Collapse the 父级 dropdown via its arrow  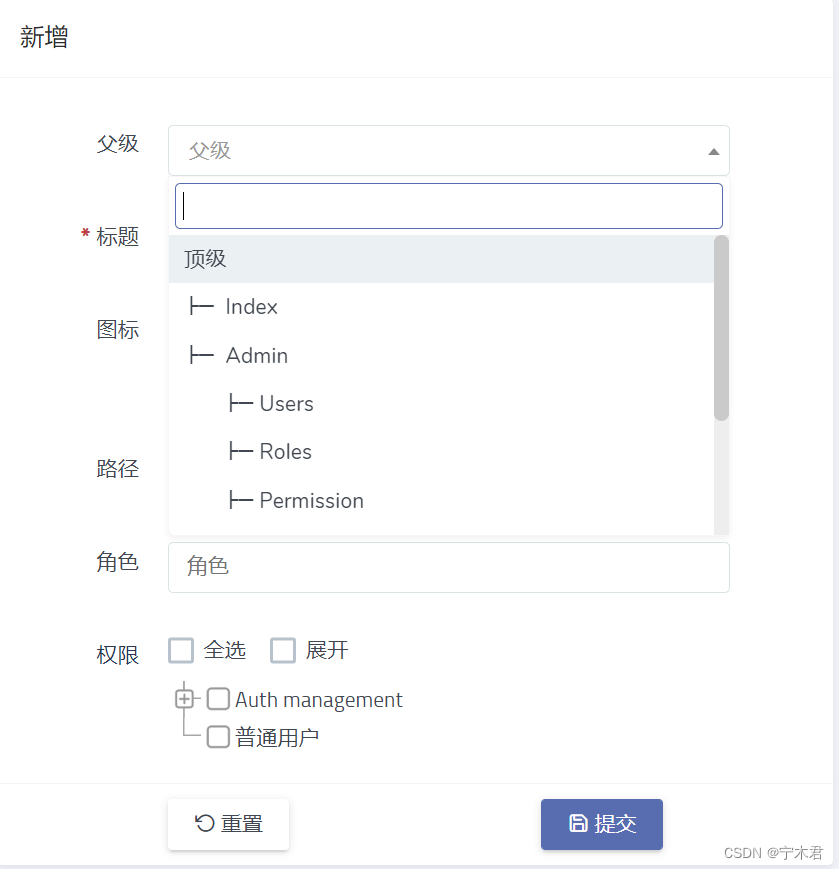click(713, 150)
